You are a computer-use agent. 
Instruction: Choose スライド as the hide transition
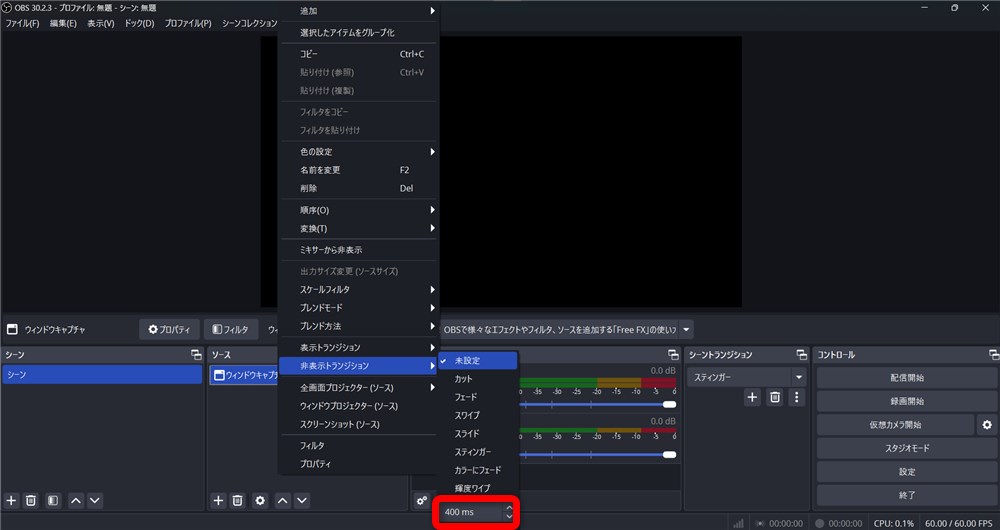[477, 434]
